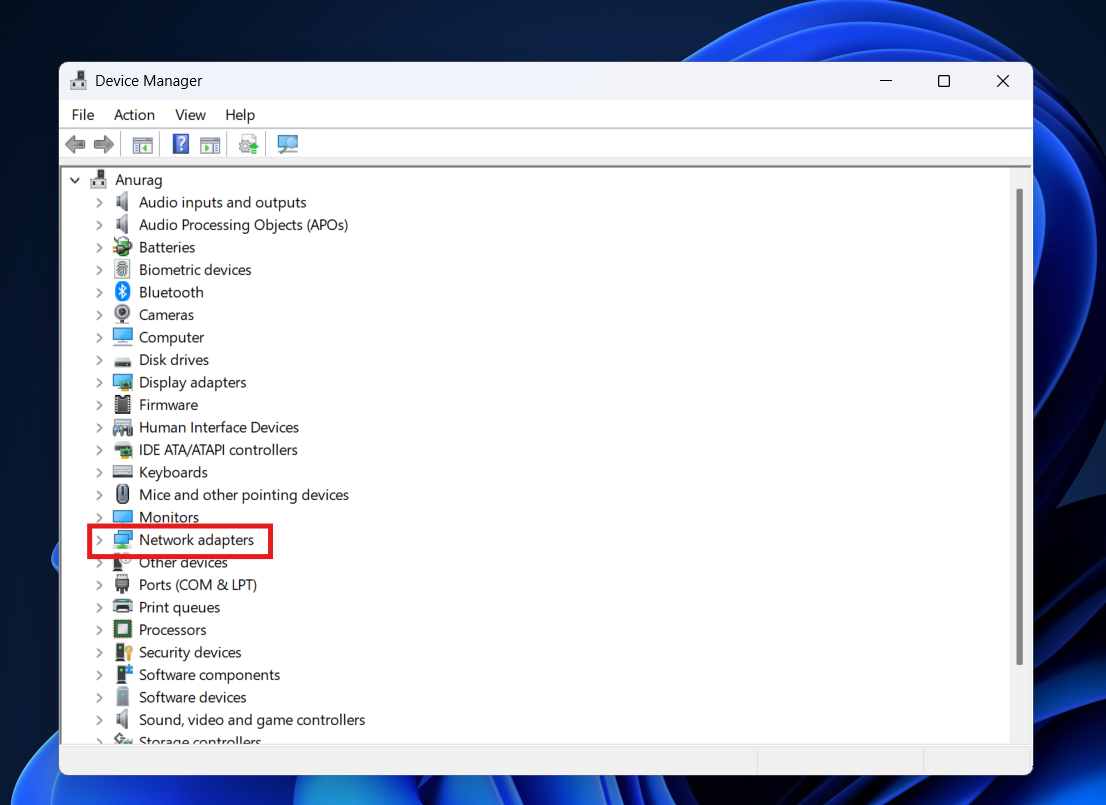
Task: Expand the Network adapters category
Action: click(x=98, y=539)
